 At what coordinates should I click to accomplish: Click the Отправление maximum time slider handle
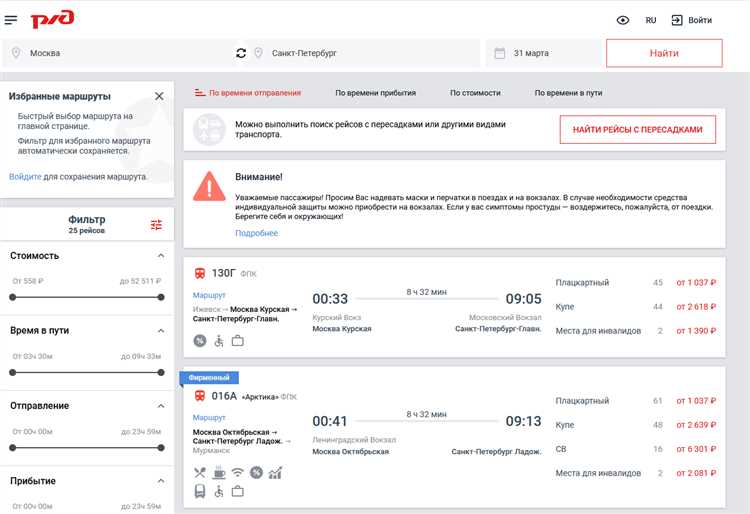(x=161, y=448)
